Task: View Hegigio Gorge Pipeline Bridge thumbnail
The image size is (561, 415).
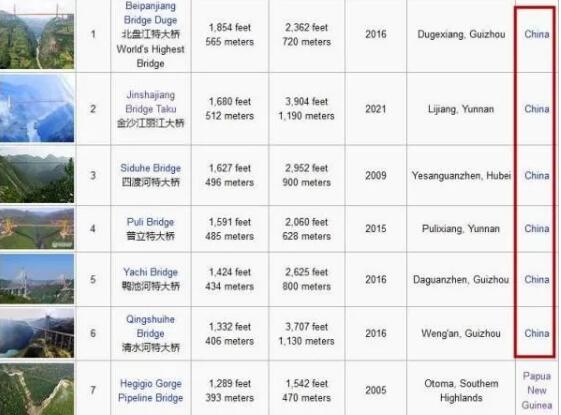Action: coord(37,389)
